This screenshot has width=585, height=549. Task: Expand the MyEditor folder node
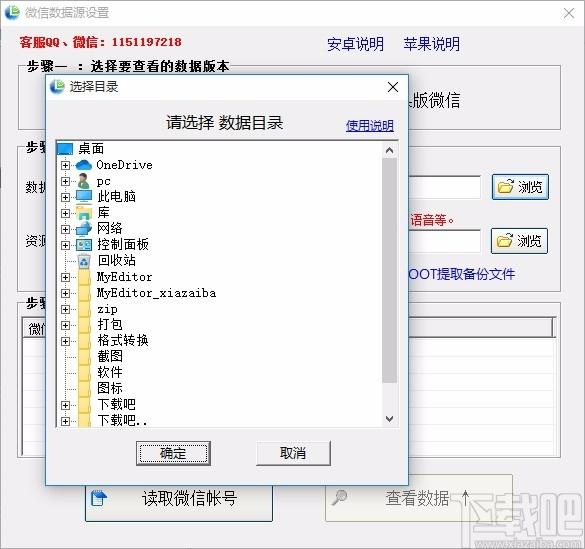click(x=65, y=277)
